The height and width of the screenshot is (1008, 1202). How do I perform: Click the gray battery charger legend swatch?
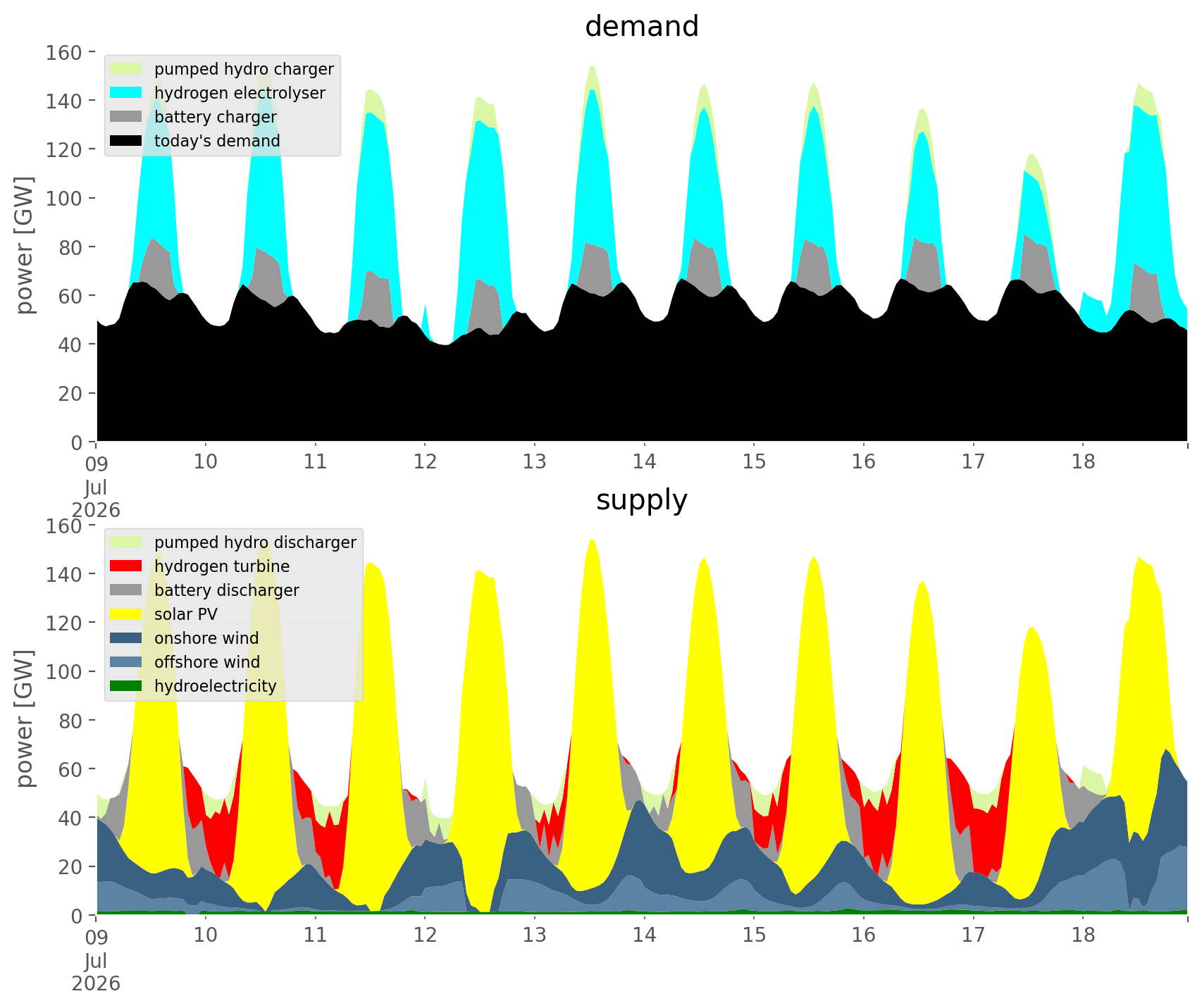pos(127,117)
